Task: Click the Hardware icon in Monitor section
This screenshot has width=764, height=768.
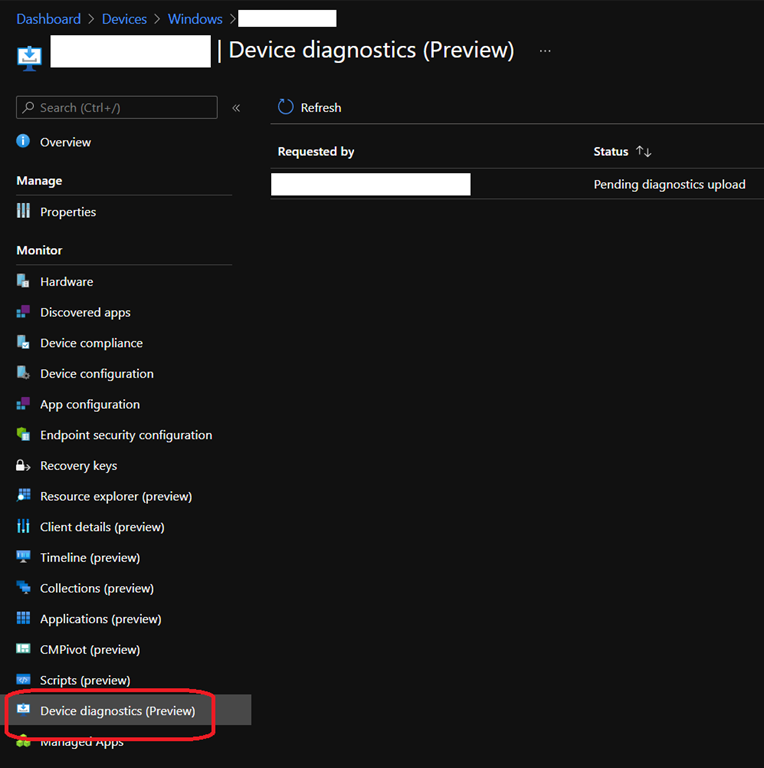Action: (x=23, y=282)
